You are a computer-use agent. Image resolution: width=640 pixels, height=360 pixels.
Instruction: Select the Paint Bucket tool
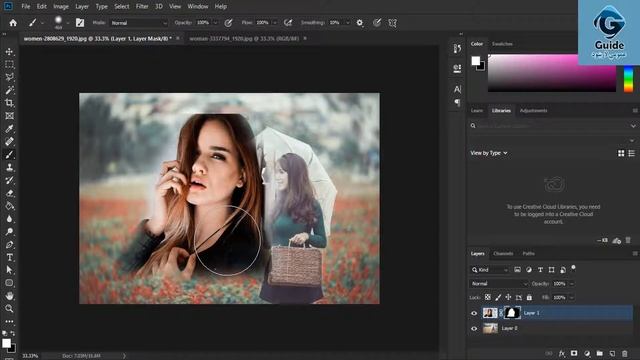coord(9,206)
